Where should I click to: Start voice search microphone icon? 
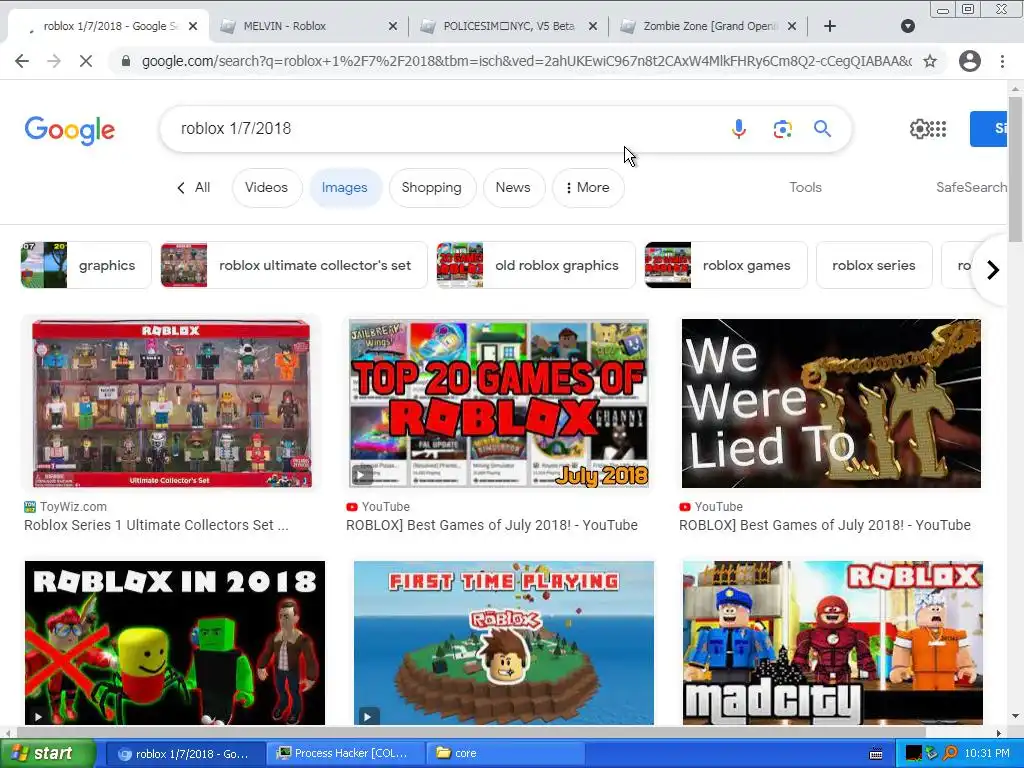[x=739, y=129]
